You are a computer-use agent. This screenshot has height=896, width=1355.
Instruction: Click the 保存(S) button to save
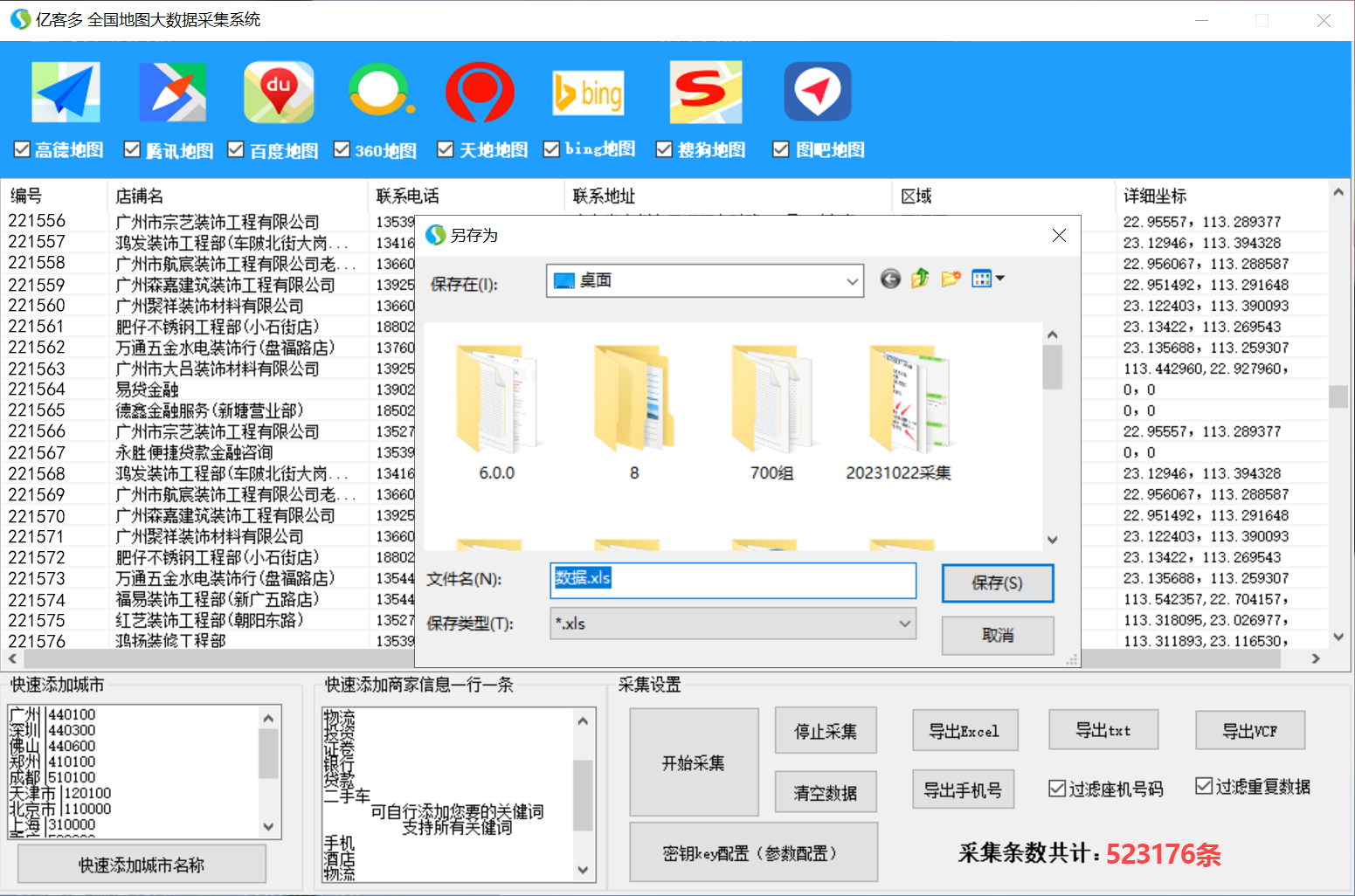click(998, 583)
